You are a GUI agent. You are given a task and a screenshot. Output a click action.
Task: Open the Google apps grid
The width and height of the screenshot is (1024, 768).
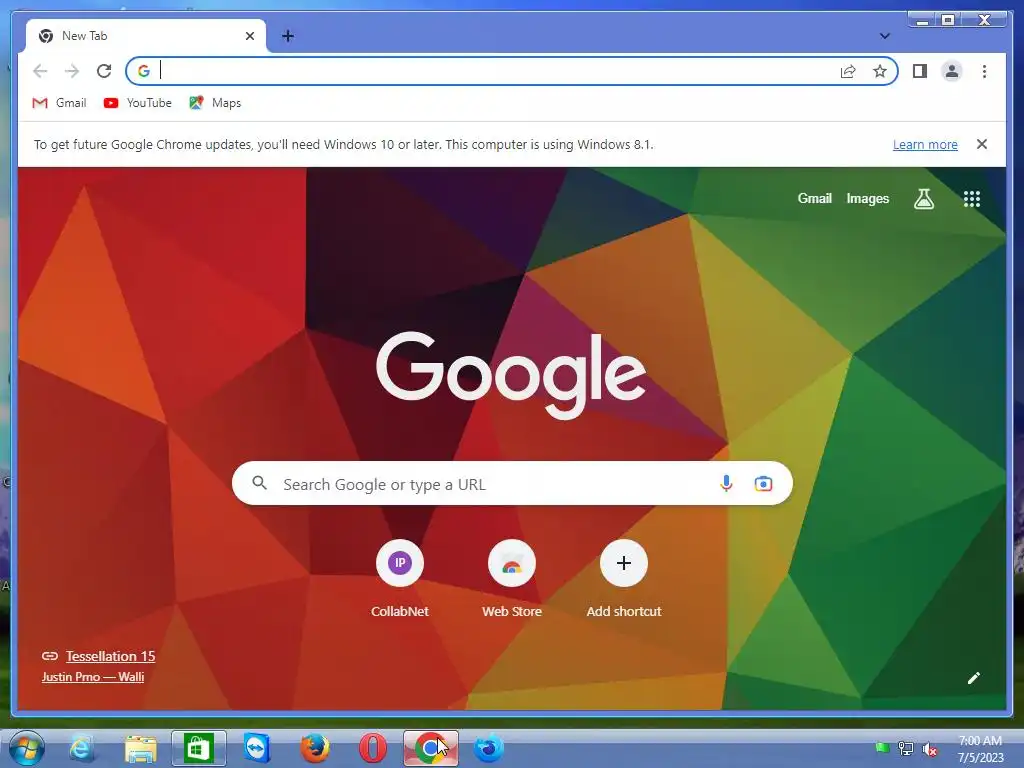[x=972, y=199]
